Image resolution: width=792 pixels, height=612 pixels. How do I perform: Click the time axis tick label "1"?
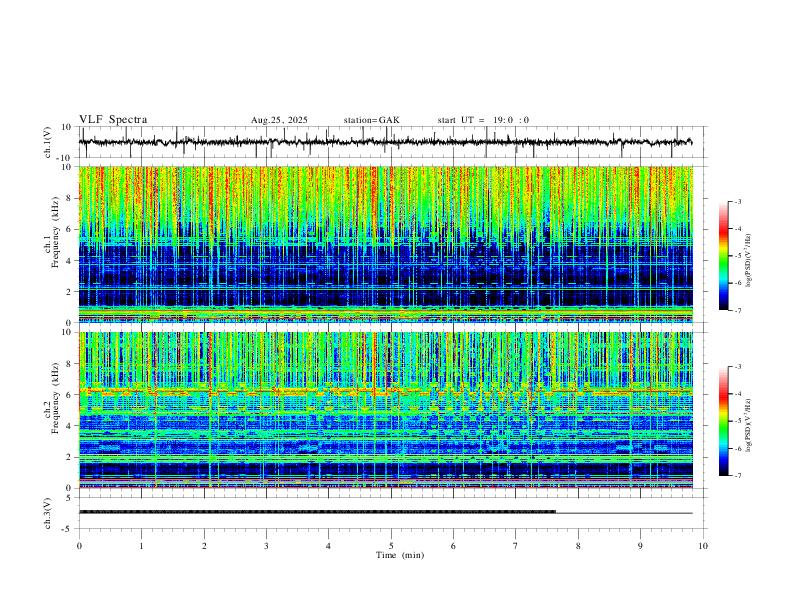141,546
